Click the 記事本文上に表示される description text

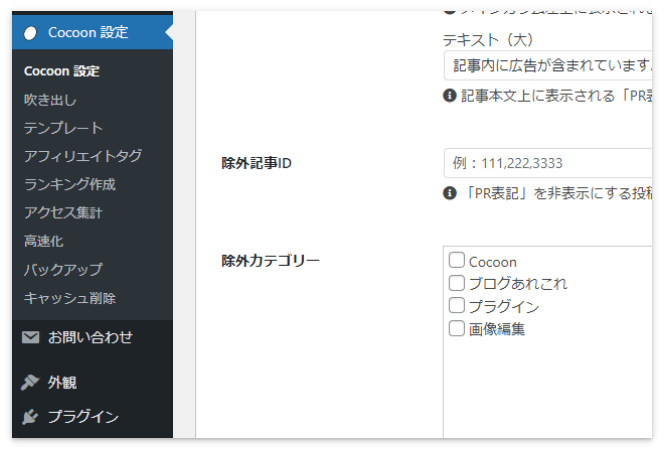click(556, 96)
